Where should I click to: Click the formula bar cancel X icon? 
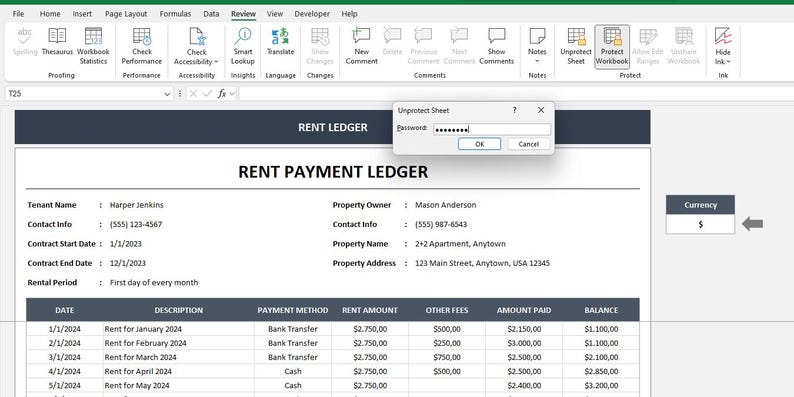(193, 94)
